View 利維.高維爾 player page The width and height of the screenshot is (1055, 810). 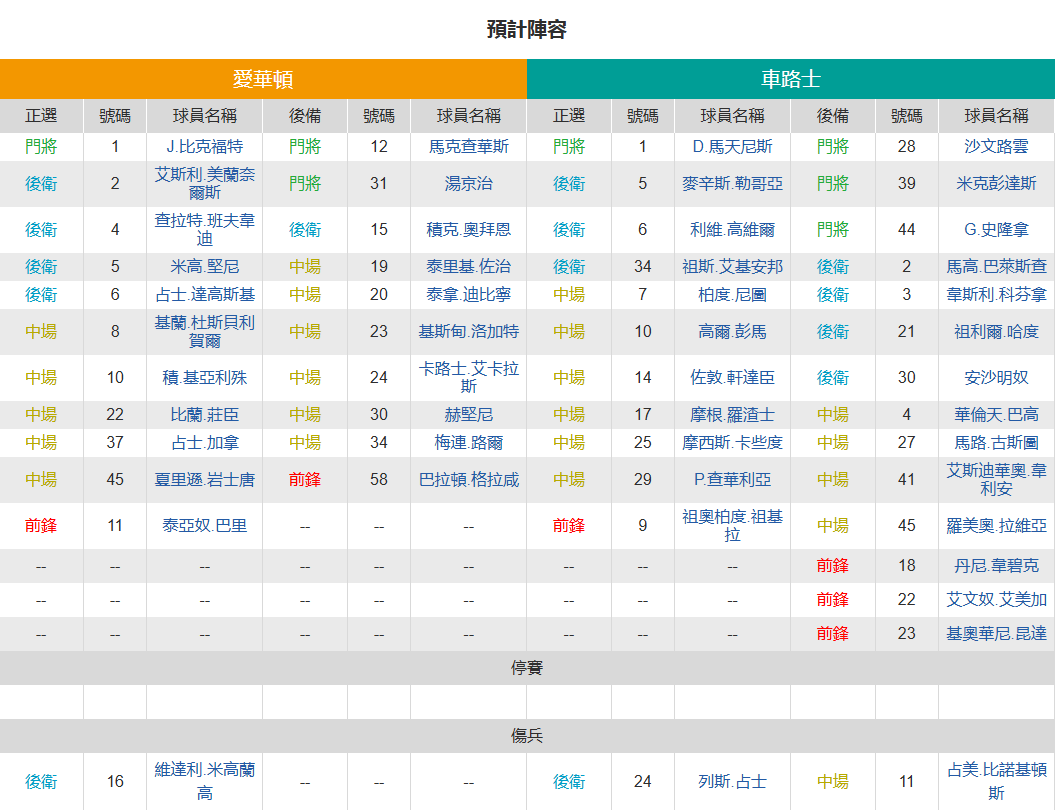(733, 229)
